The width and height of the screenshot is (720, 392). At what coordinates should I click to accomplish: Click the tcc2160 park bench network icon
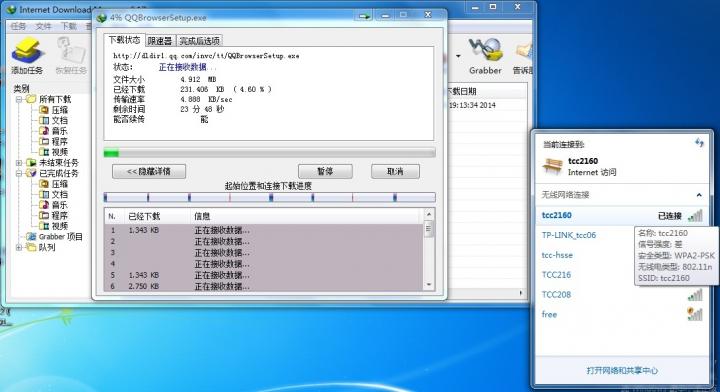pos(553,166)
